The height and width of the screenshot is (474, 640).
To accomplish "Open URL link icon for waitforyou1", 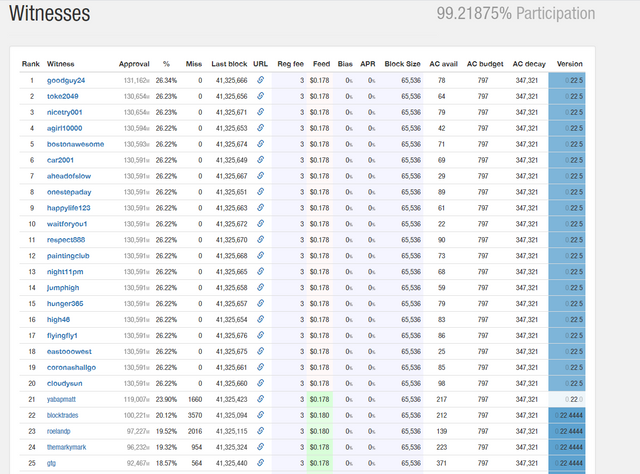I will pos(260,223).
